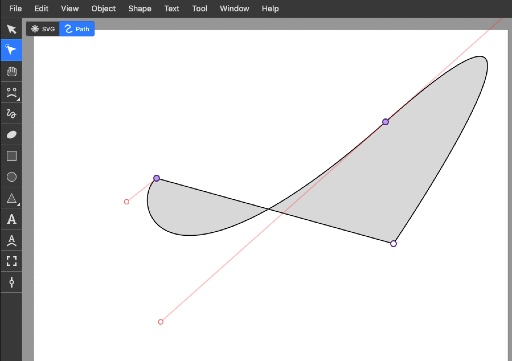The height and width of the screenshot is (361, 512).
Task: Open the Shape menu
Action: 140,9
